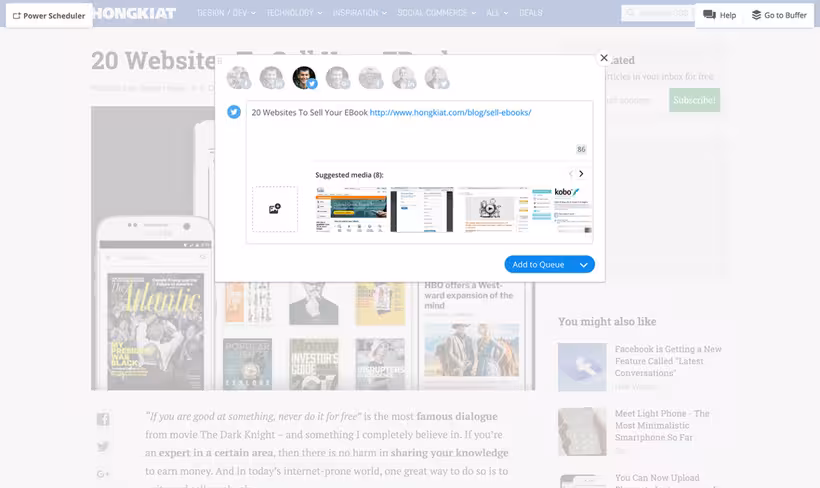Screen dimensions: 820x488
Task: Select the first Facebook profile avatar
Action: pyautogui.click(x=238, y=77)
